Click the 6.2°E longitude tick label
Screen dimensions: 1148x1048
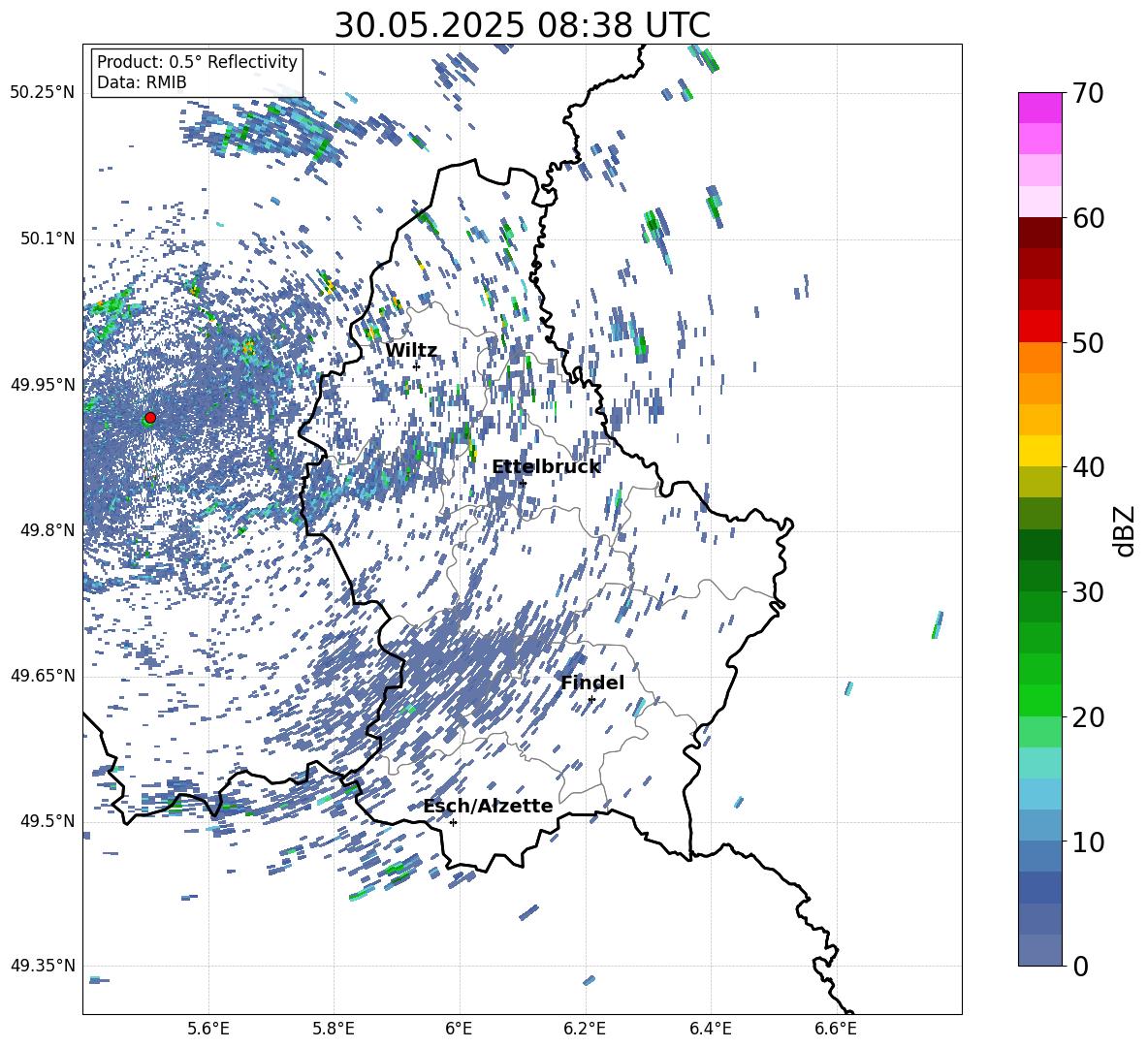(x=585, y=1029)
